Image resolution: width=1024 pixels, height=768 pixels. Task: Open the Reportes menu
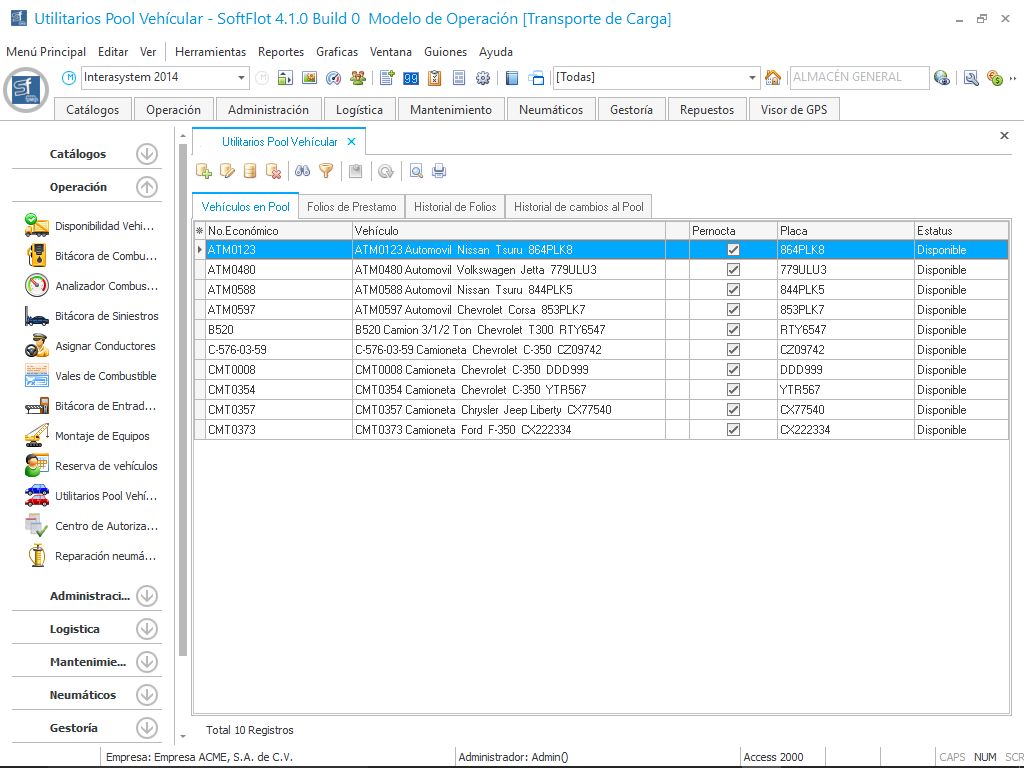coord(280,52)
